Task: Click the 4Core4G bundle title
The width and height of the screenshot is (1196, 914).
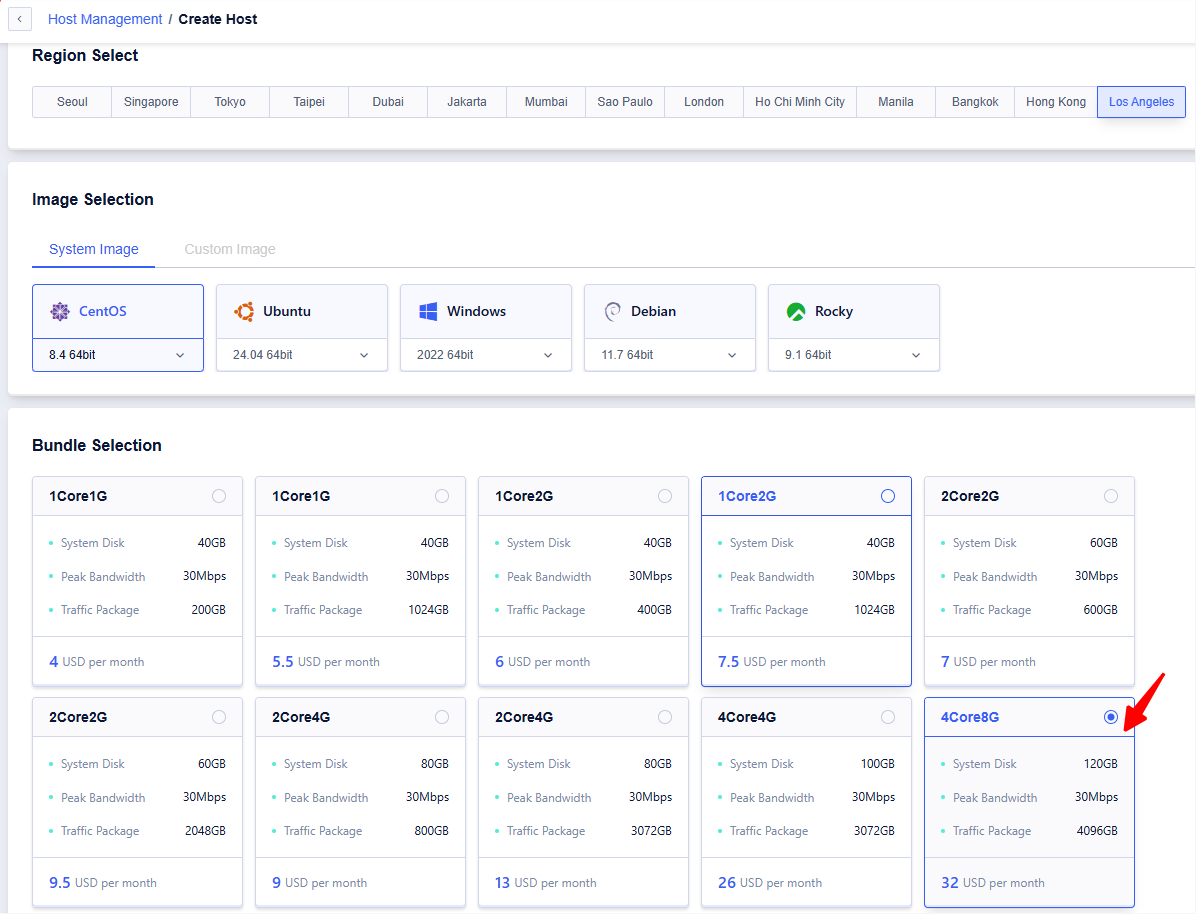Action: [747, 717]
